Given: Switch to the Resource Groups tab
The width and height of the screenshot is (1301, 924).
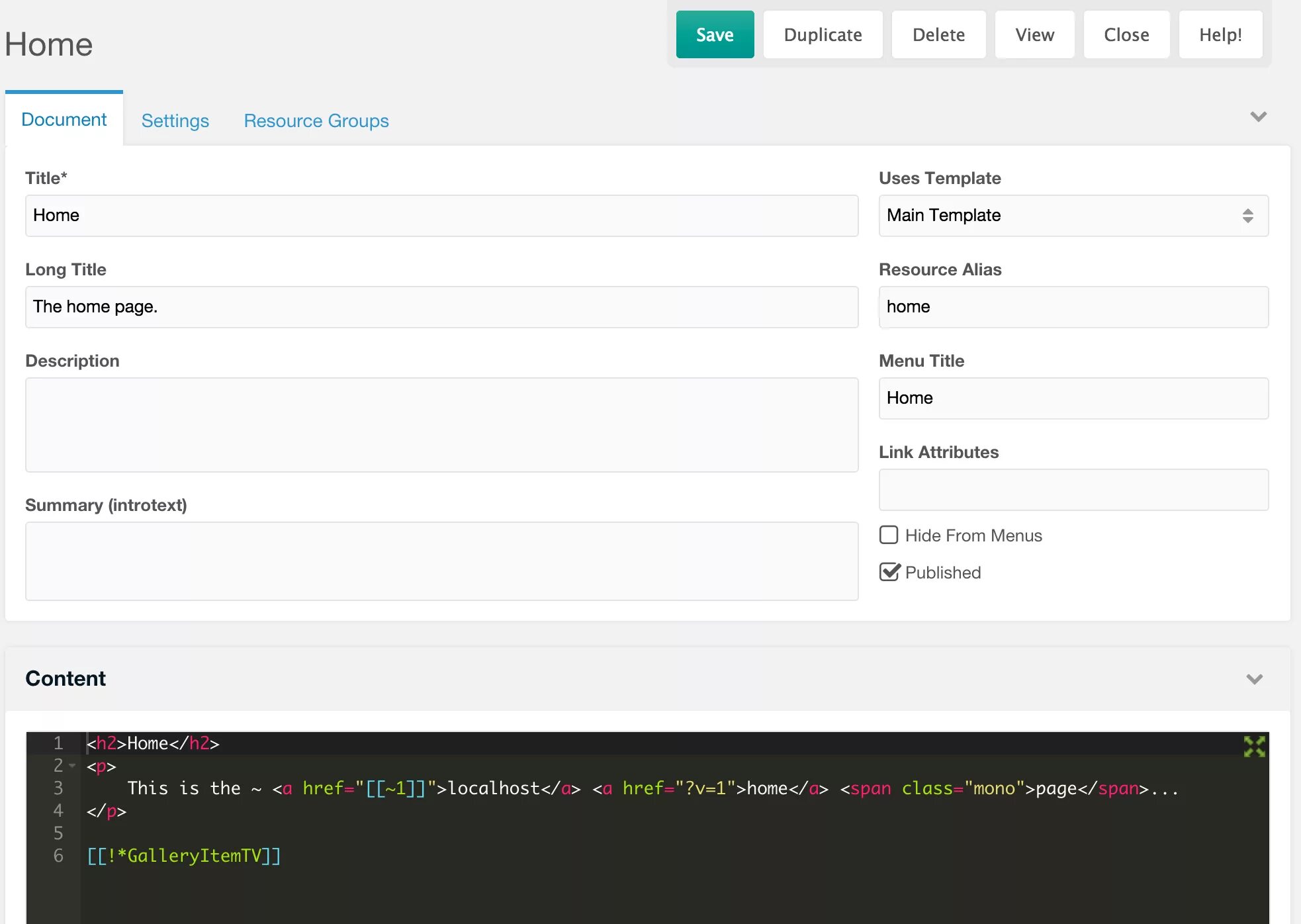Looking at the screenshot, I should pos(316,119).
